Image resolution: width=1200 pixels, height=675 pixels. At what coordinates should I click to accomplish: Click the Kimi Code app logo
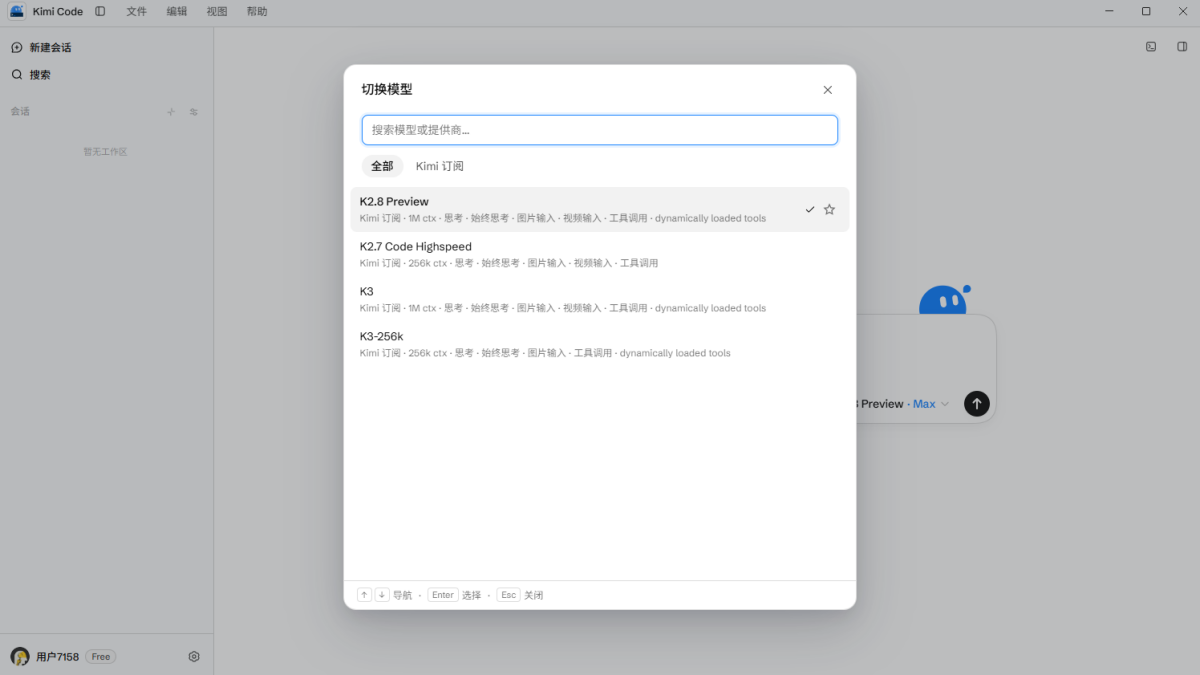click(x=17, y=12)
